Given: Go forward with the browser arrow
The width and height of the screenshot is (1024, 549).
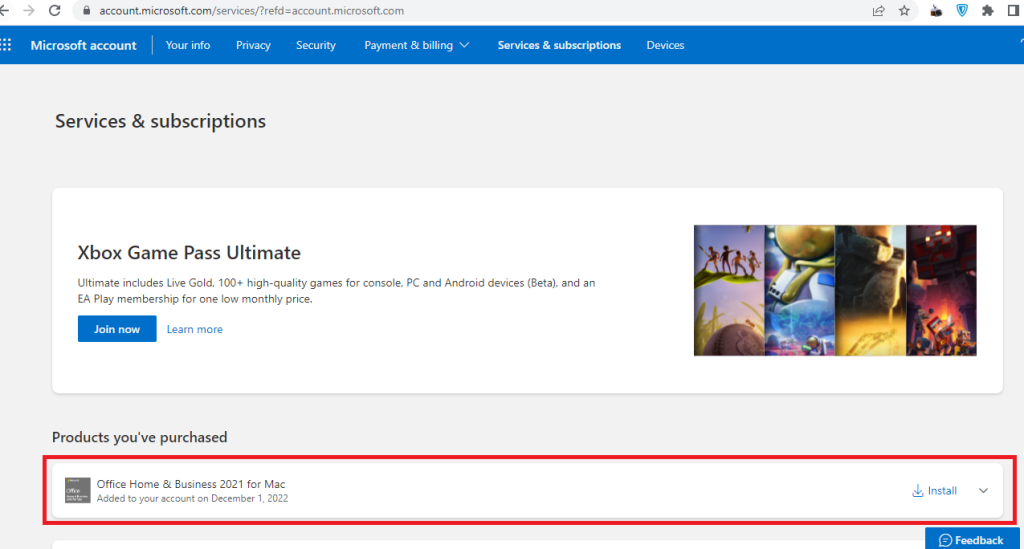Looking at the screenshot, I should coord(28,10).
